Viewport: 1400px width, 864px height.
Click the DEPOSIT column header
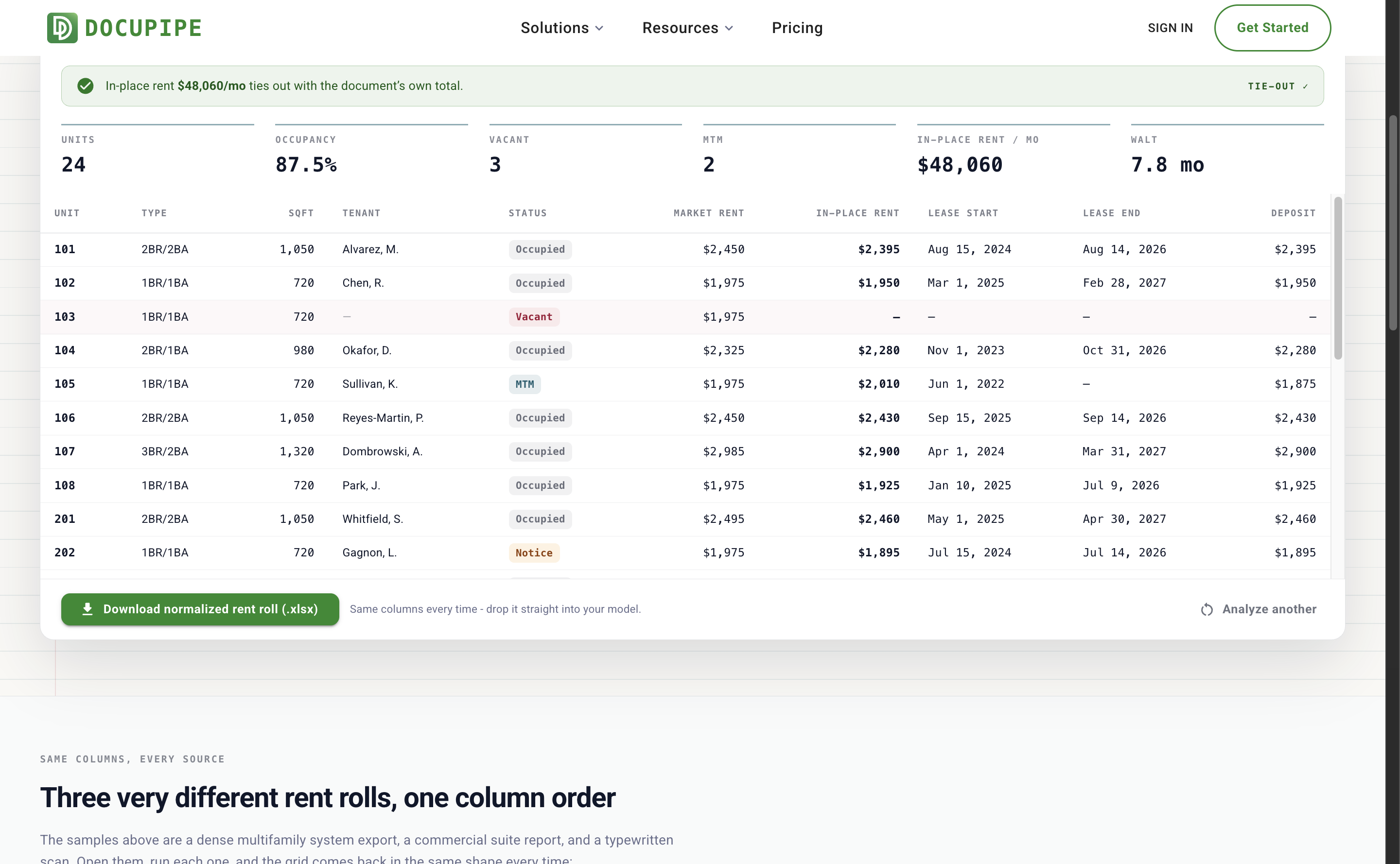(1293, 213)
